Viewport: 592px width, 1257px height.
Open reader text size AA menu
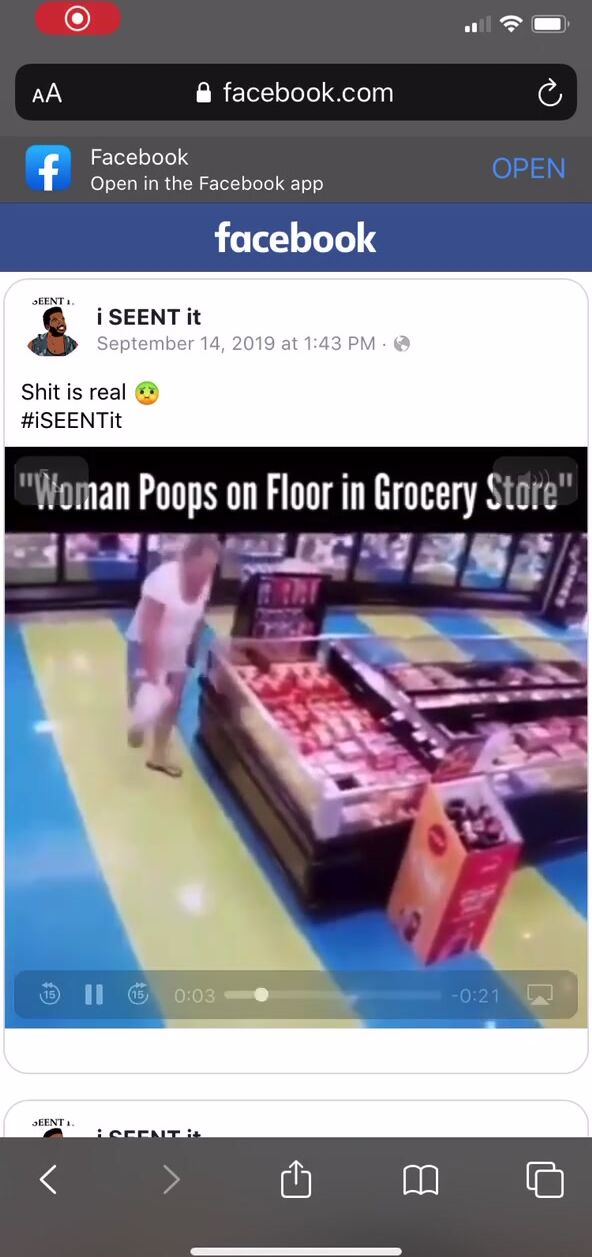(47, 94)
